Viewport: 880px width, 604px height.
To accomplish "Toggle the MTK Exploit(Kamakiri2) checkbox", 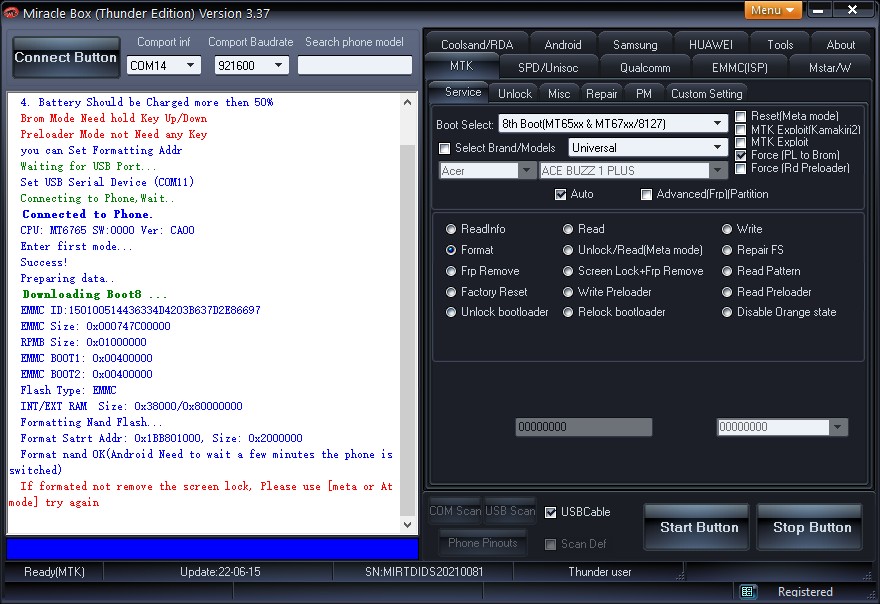I will click(741, 130).
